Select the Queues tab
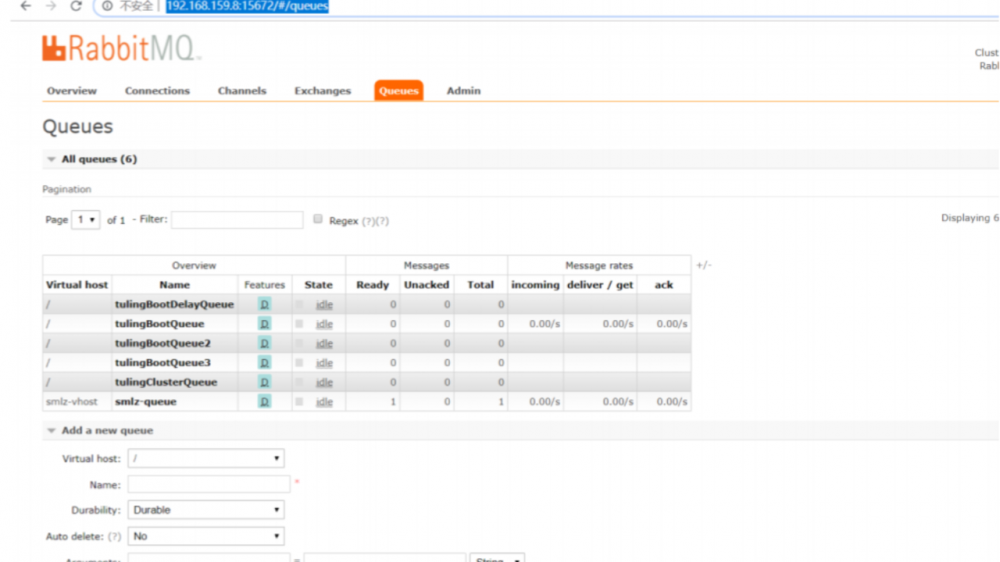Image resolution: width=1000 pixels, height=562 pixels. click(399, 91)
